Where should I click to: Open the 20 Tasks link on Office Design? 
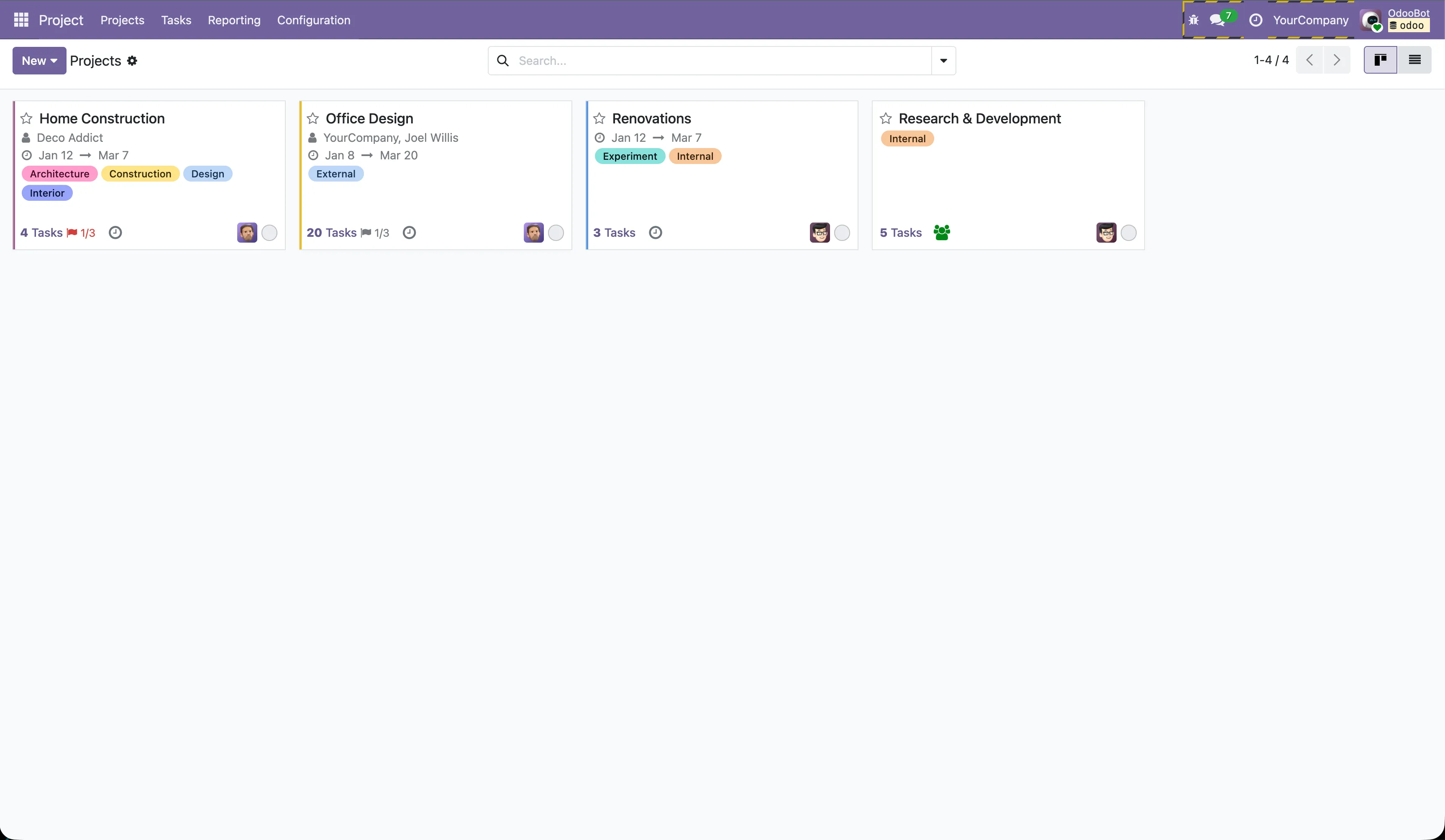[331, 232]
